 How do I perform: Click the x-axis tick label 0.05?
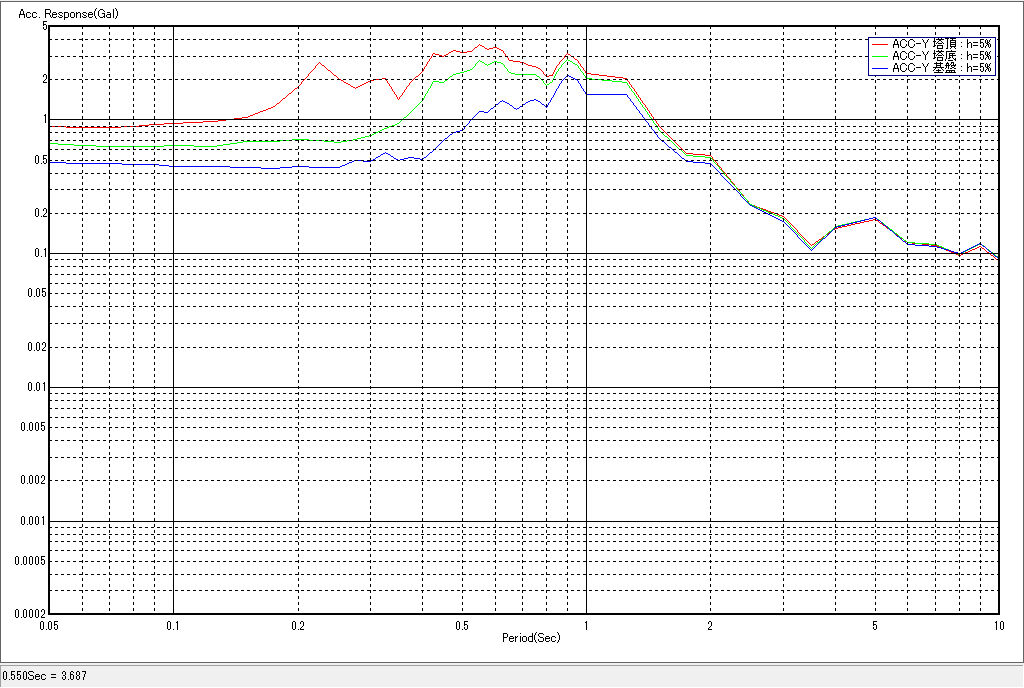[49, 625]
